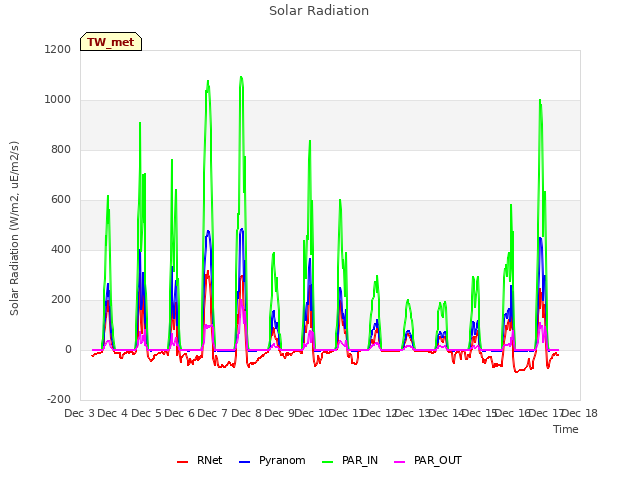Click the Pyranom legend entry
640x480 pixels.
click(272, 460)
